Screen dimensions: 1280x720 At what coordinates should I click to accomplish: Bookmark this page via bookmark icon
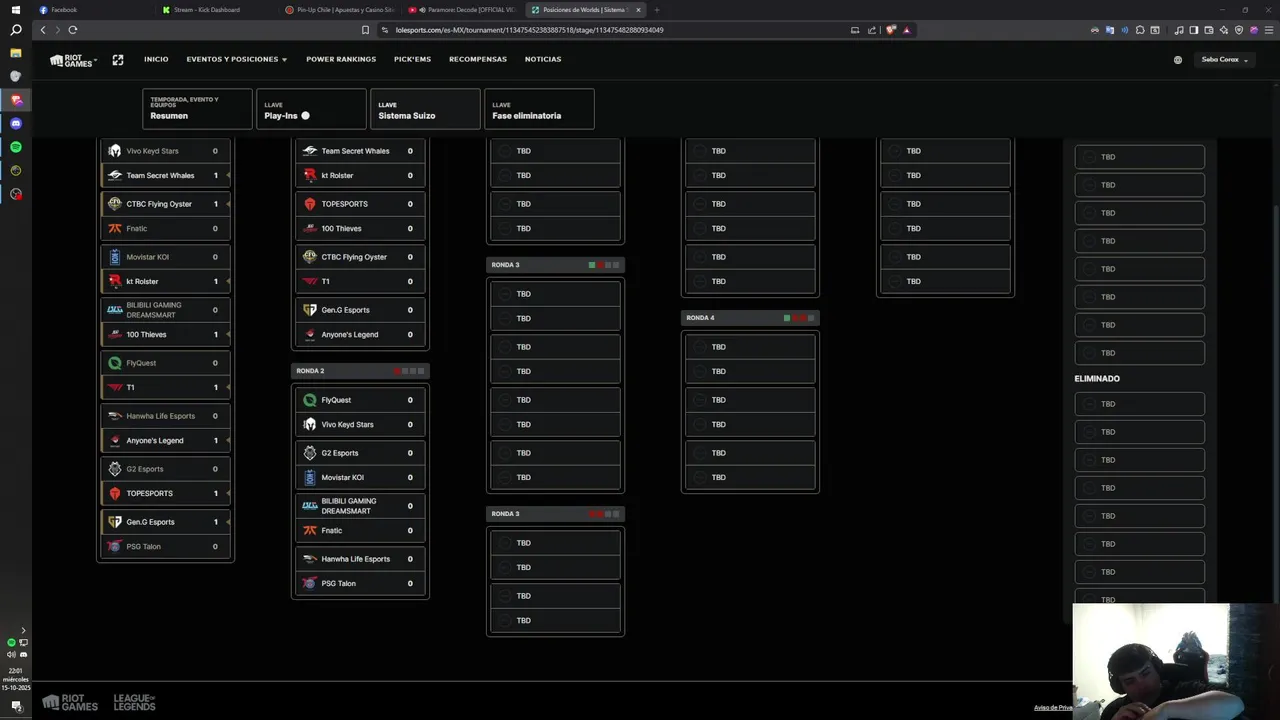pos(365,30)
